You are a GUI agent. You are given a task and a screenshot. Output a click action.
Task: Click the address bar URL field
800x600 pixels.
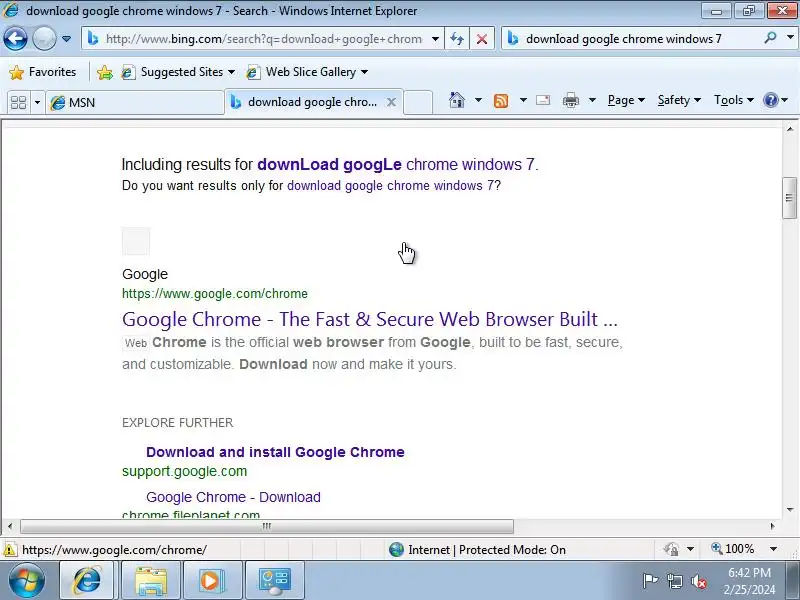(x=263, y=39)
